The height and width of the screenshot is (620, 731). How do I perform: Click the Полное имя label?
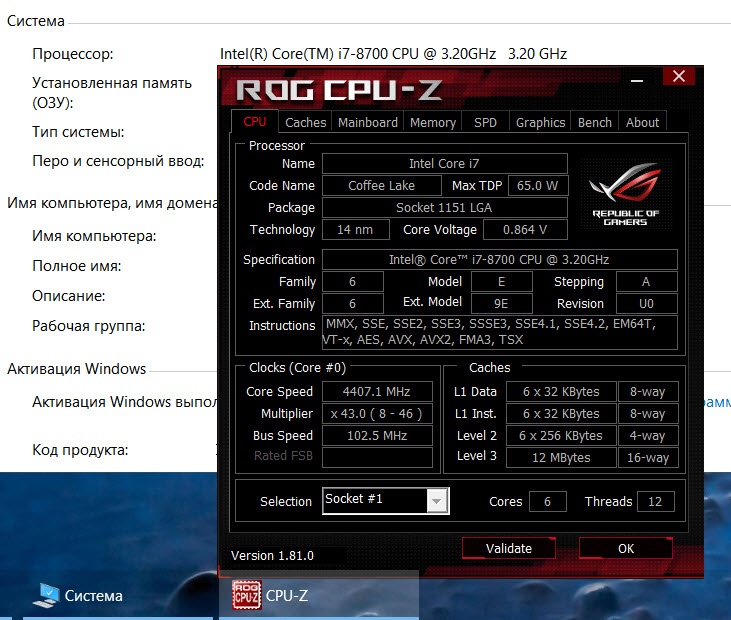point(76,266)
